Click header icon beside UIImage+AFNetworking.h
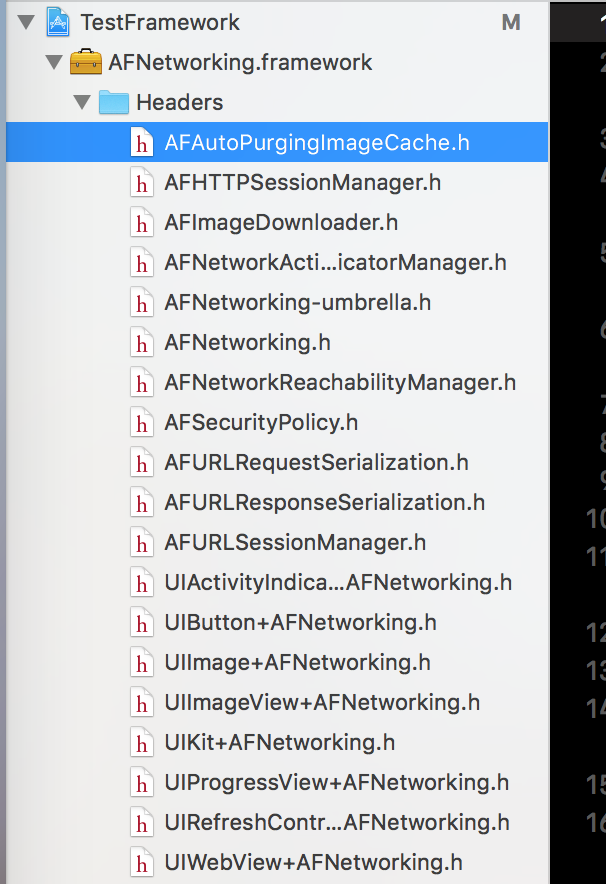The image size is (606, 884). 141,662
